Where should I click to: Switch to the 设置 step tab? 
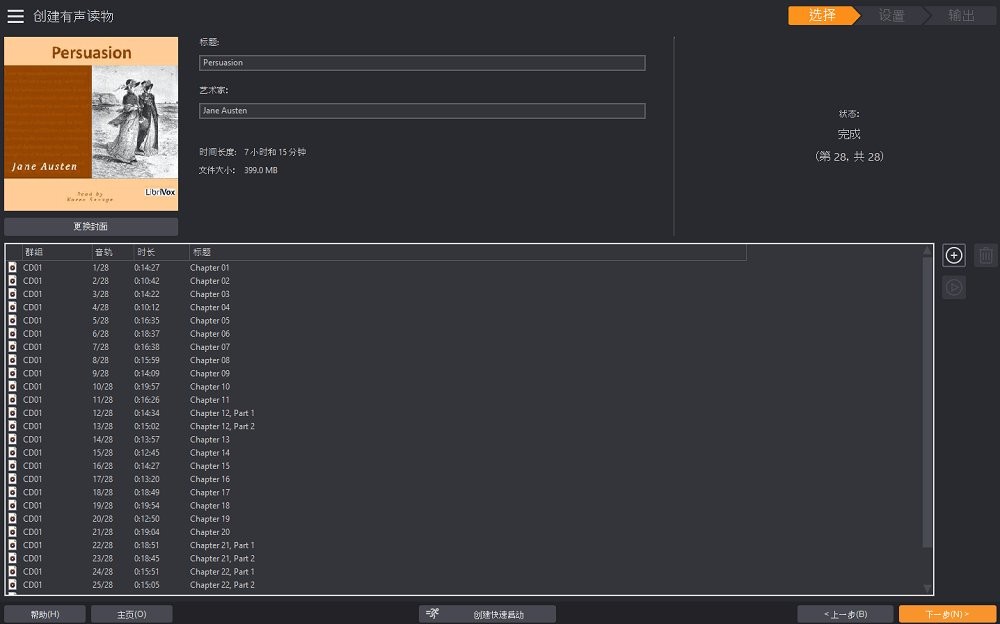[x=890, y=15]
